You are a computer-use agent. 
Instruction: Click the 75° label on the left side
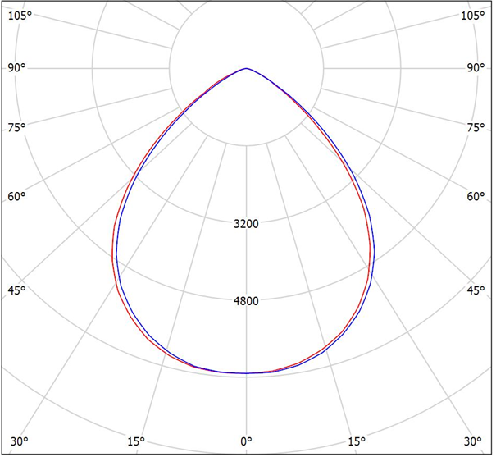(x=17, y=127)
